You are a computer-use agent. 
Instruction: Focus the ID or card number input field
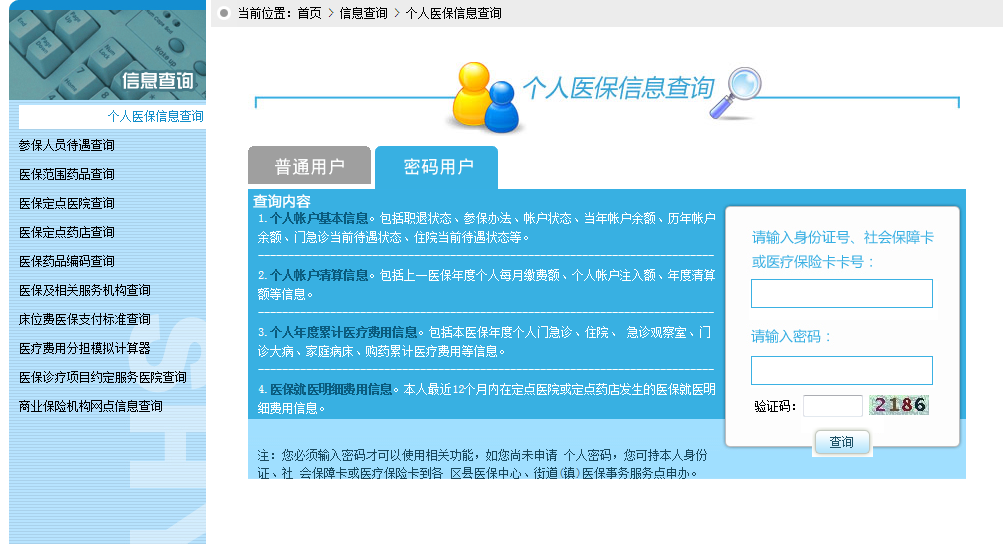point(842,293)
